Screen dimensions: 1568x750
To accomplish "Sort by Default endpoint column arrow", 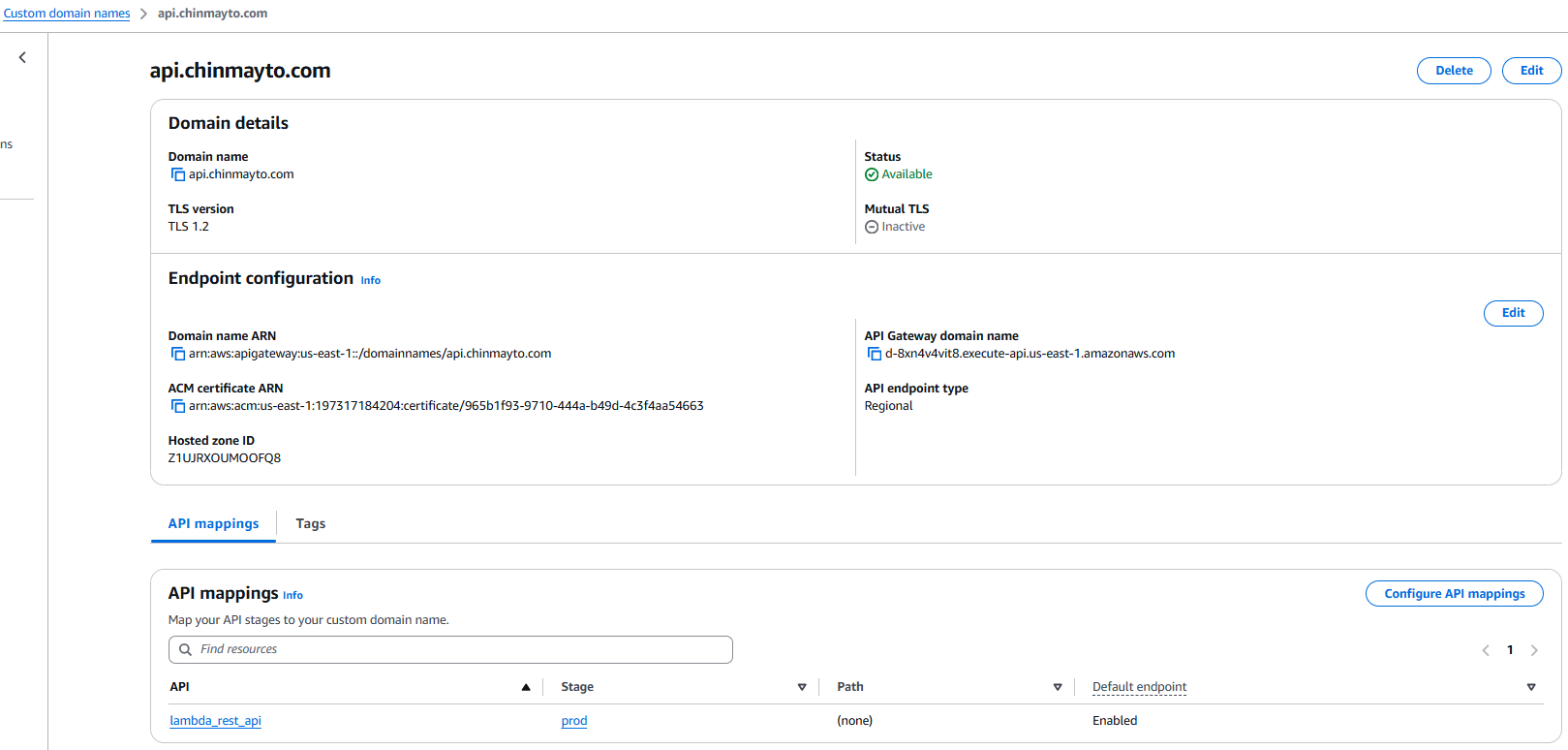I will coord(1531,687).
